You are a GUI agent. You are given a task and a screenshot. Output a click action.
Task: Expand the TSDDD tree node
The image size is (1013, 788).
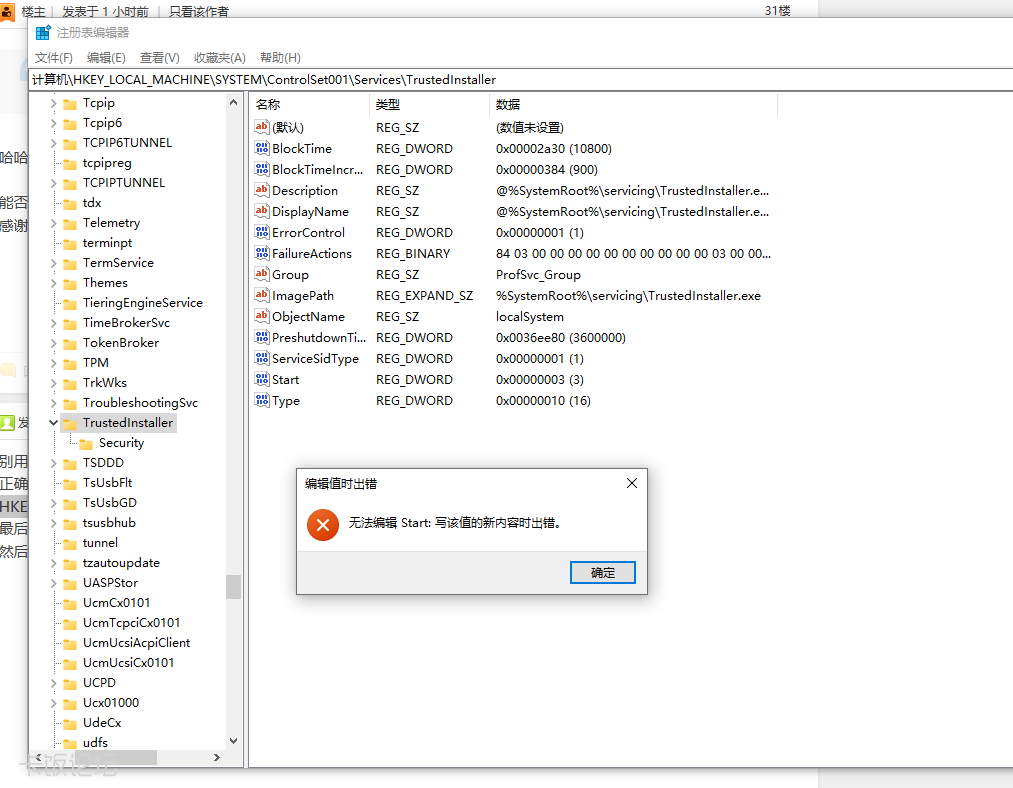point(54,462)
